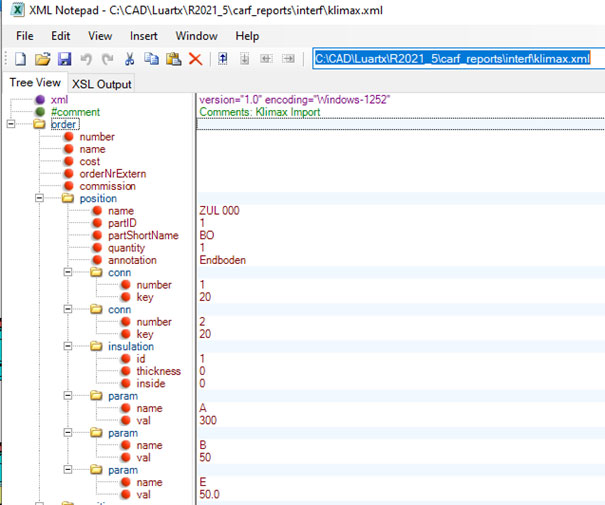This screenshot has width=605, height=505.
Task: Select the annotation element
Action: tap(132, 260)
